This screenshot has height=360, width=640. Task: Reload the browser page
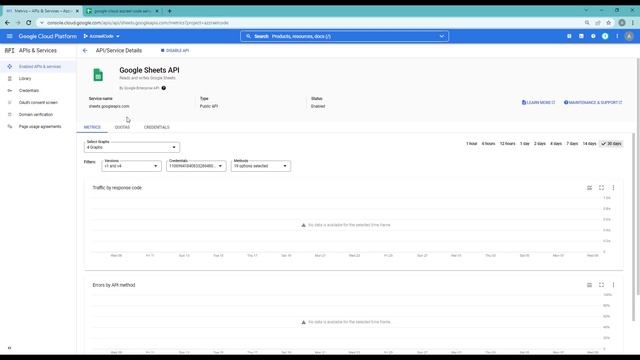click(29, 23)
